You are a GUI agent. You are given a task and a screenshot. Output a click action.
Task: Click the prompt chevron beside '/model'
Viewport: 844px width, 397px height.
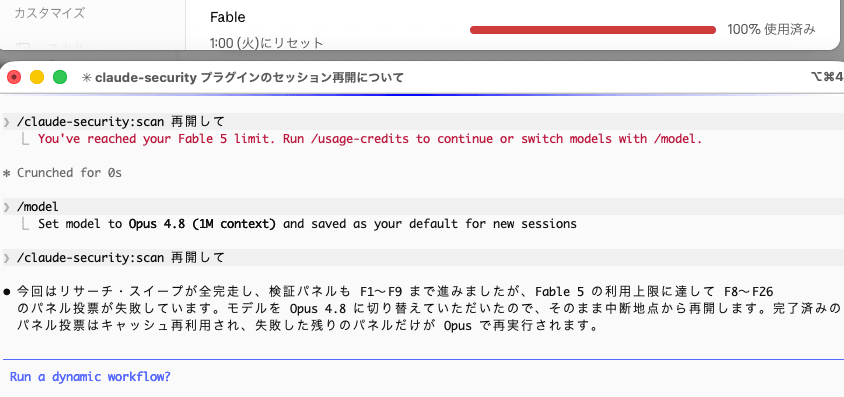point(6,207)
